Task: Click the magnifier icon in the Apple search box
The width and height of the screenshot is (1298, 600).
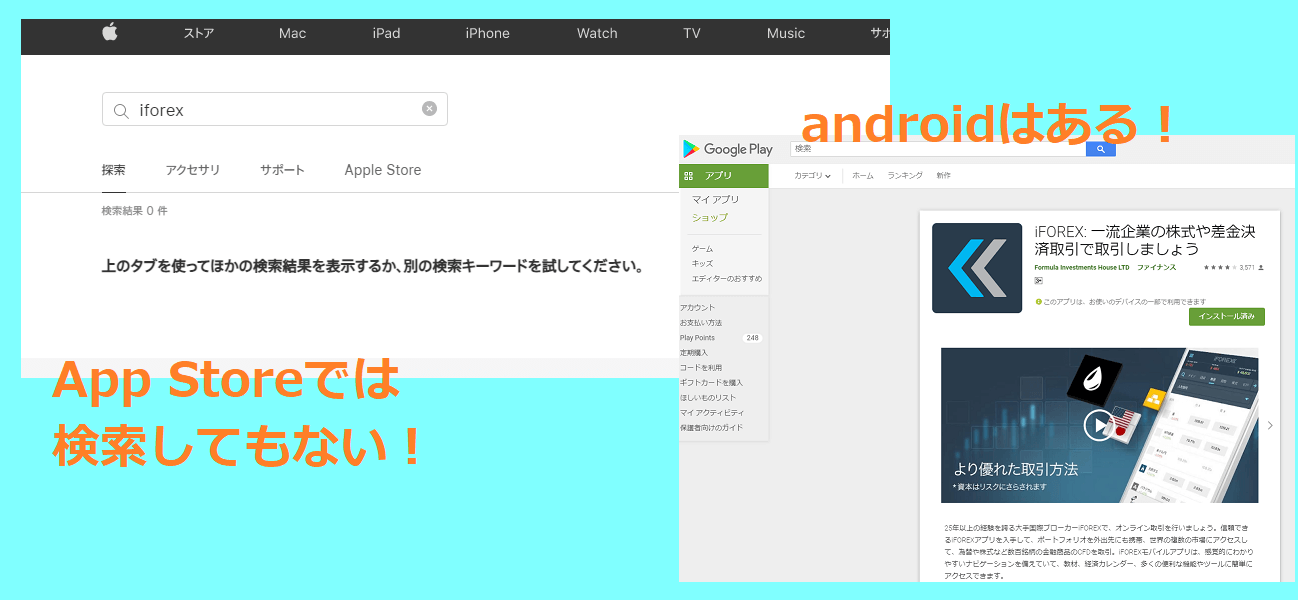Action: coord(121,111)
